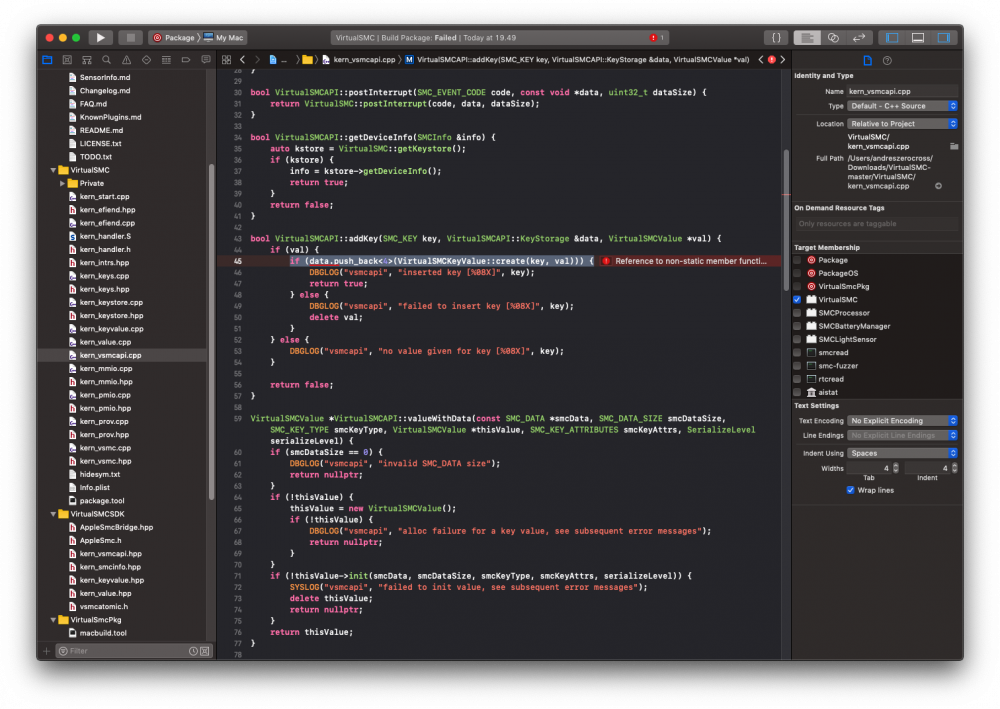1000x709 pixels.
Task: Select My Mac run destination
Action: click(x=224, y=38)
